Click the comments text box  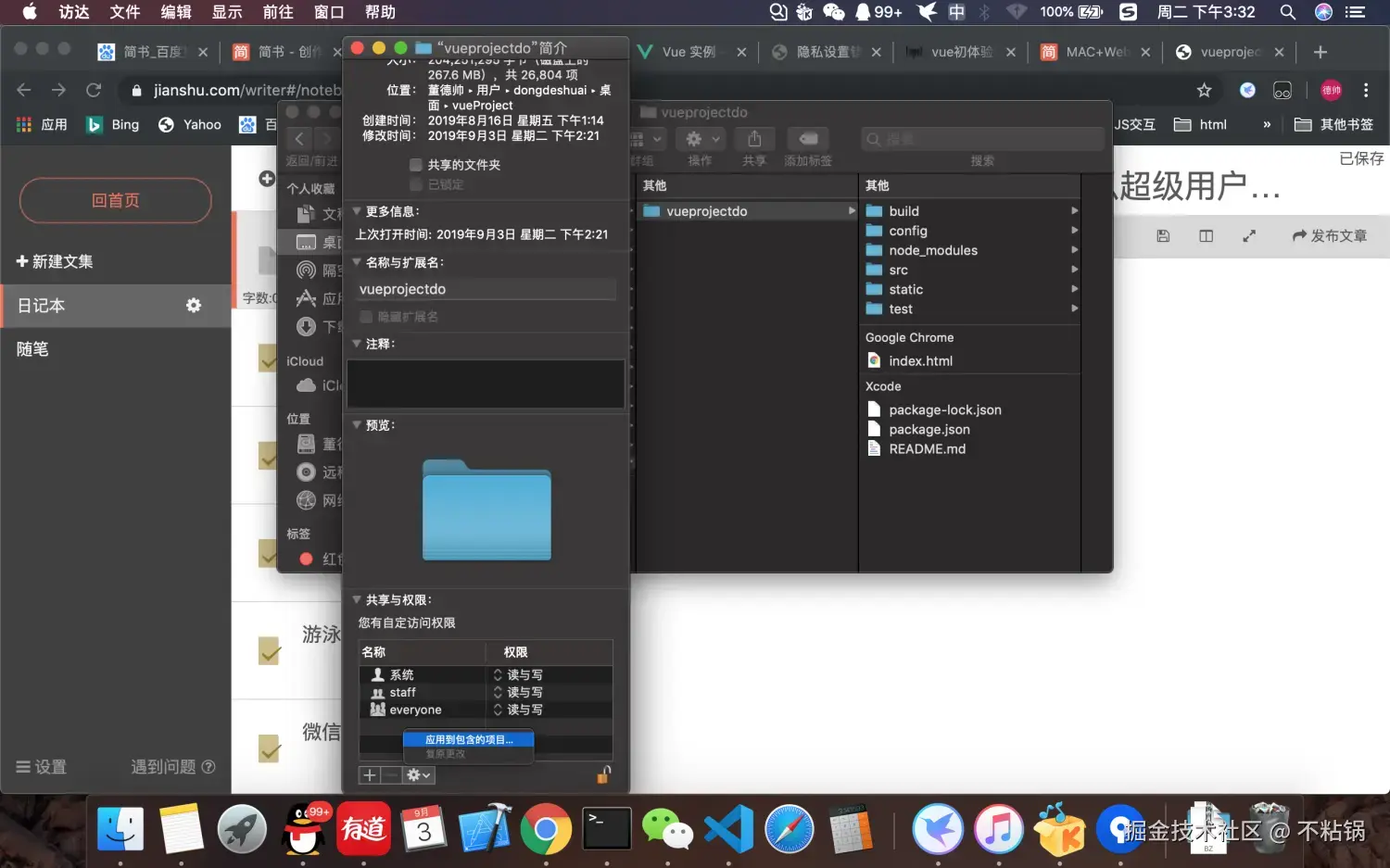pos(486,384)
